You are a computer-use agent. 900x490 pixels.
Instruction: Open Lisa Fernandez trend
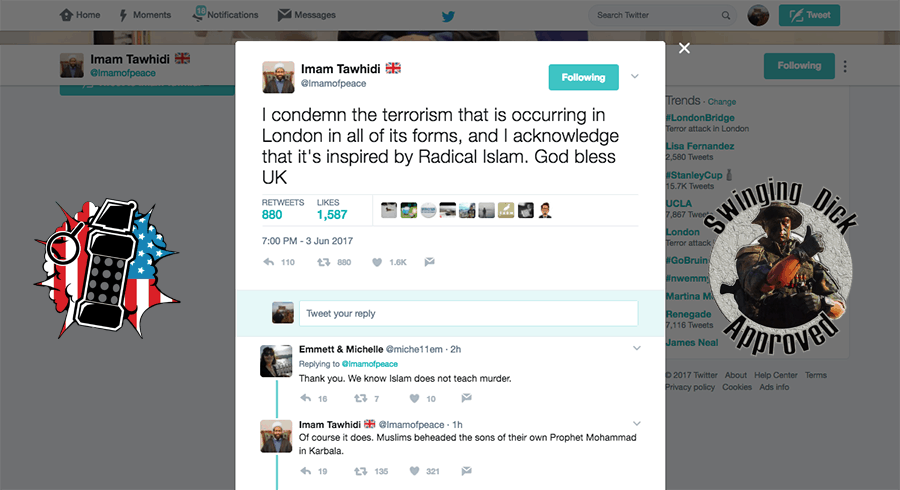point(700,146)
